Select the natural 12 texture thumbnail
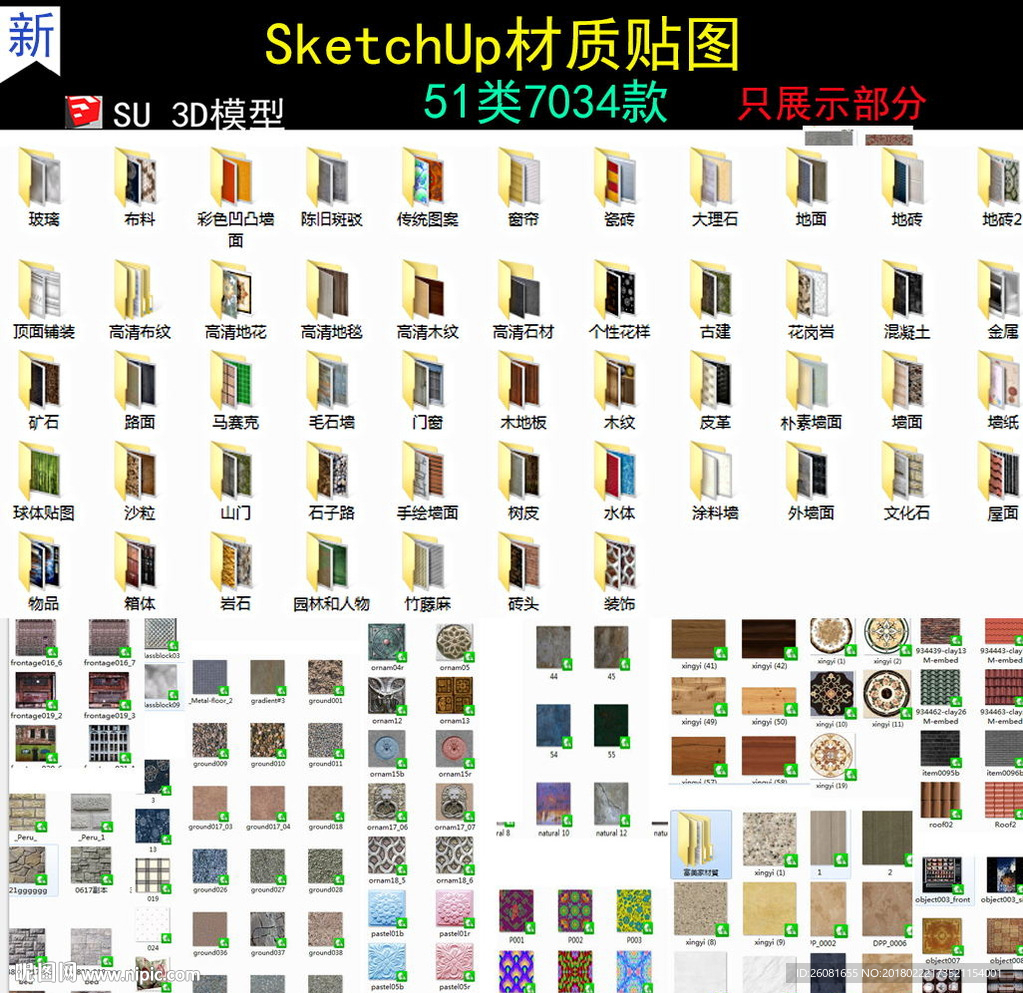 [x=611, y=804]
